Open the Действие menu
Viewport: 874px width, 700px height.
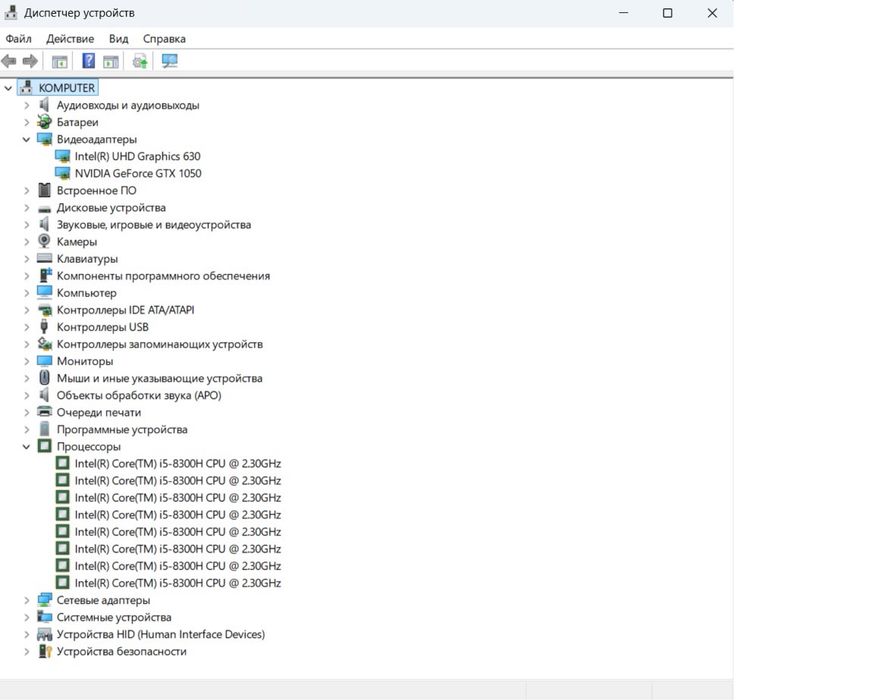click(70, 38)
